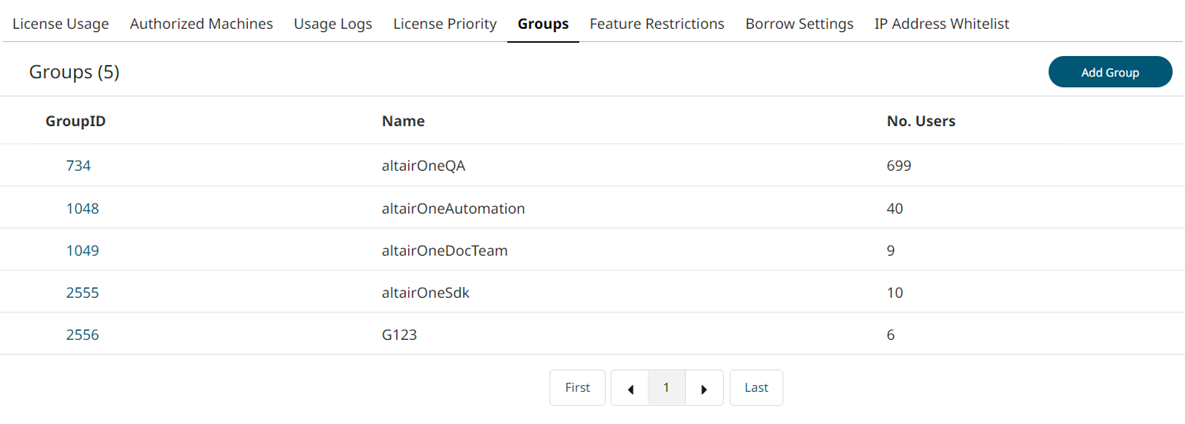This screenshot has height=424, width=1185.
Task: Jump to the First page
Action: (x=577, y=388)
